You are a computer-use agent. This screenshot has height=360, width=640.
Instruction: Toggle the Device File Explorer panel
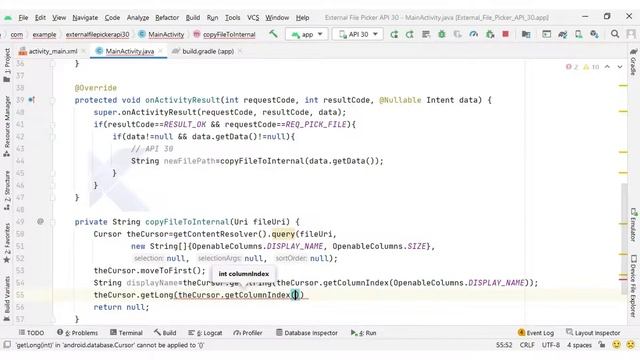(x=633, y=286)
